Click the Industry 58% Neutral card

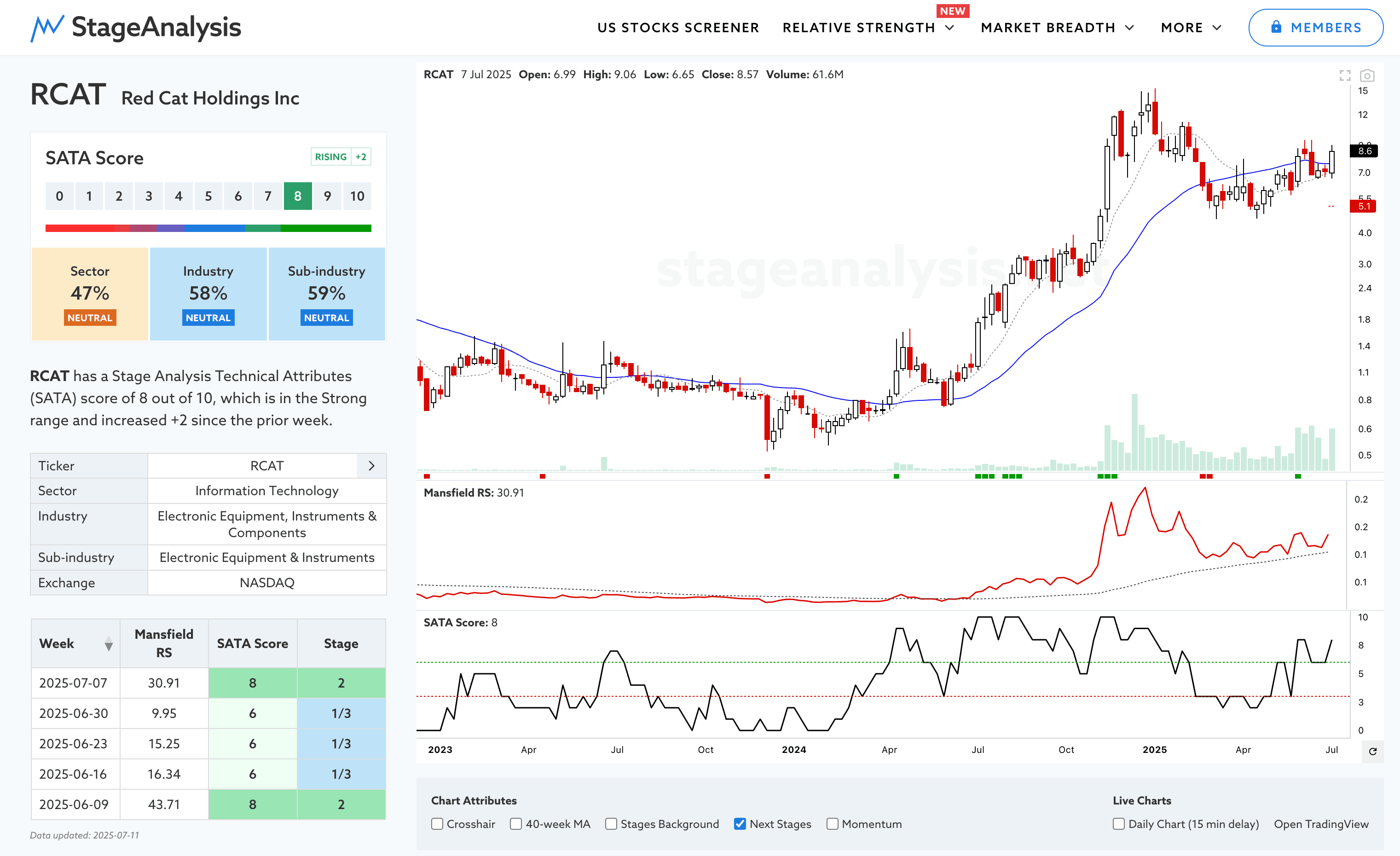(x=208, y=294)
